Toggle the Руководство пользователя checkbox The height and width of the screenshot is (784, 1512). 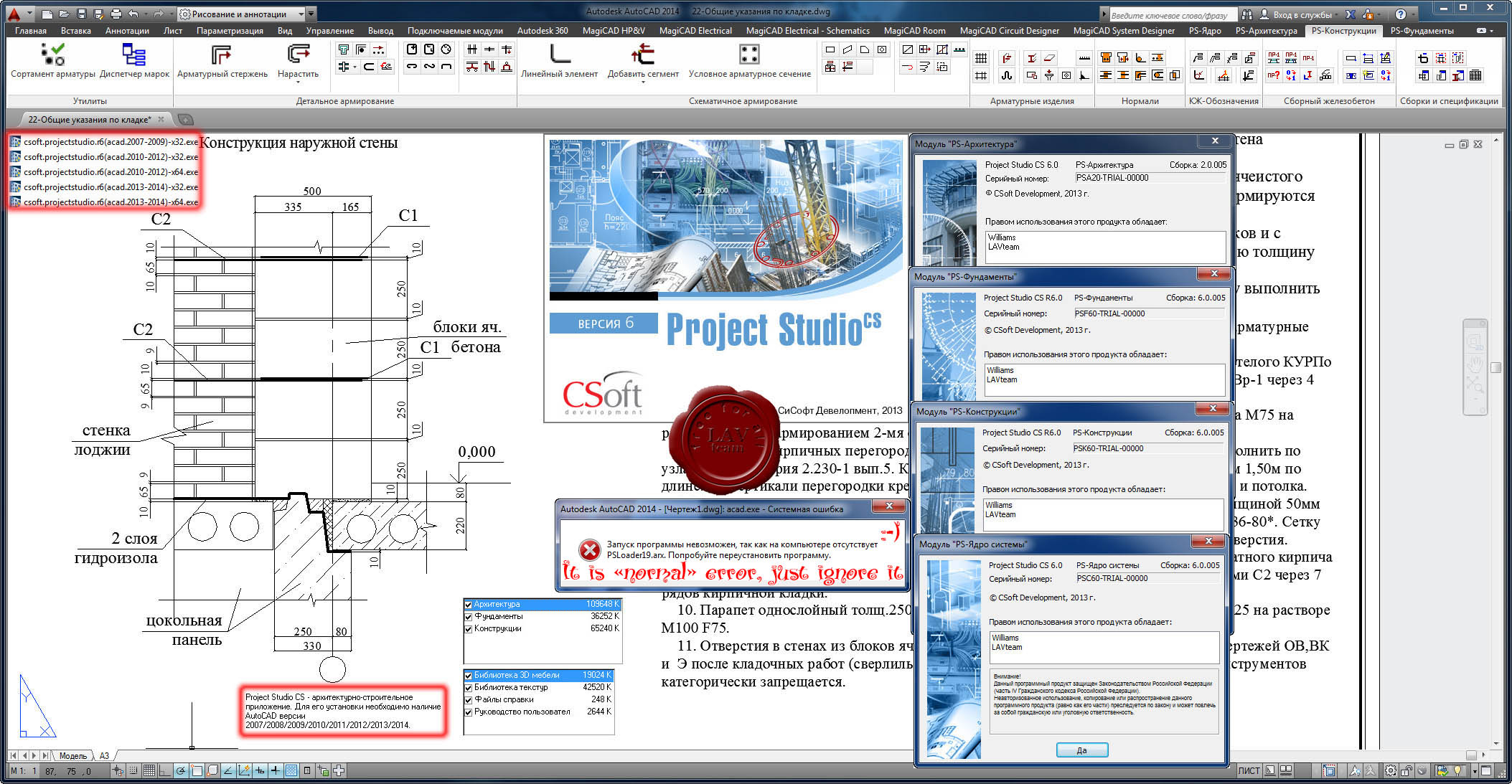468,712
